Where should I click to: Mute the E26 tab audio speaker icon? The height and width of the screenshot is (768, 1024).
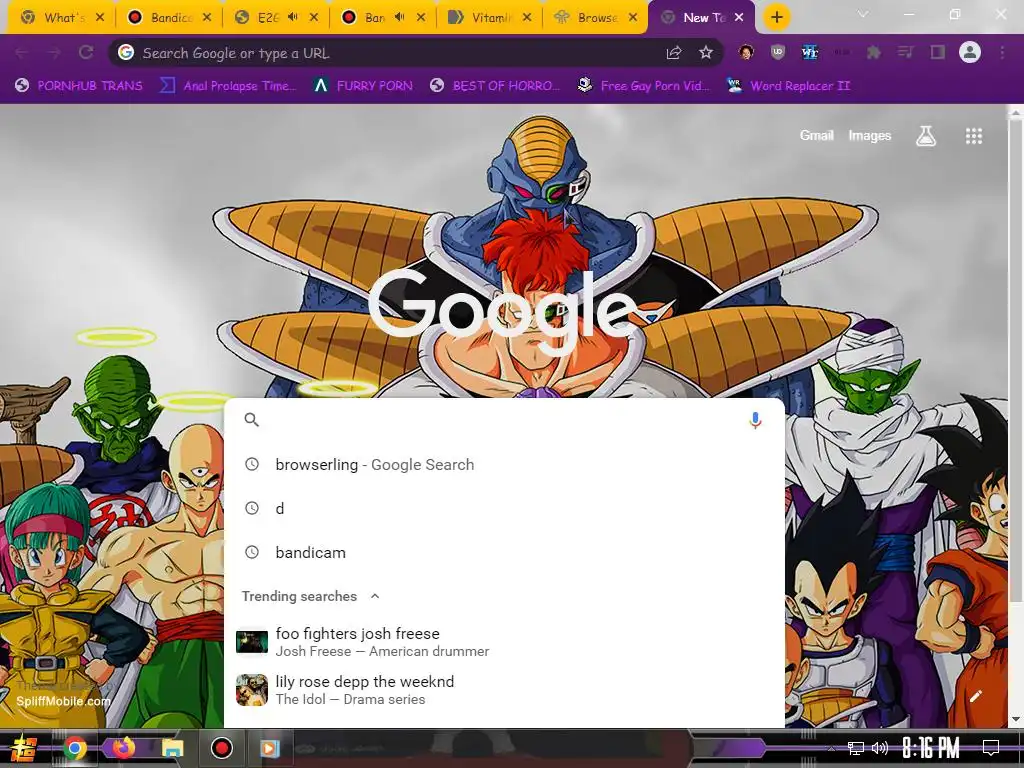click(x=293, y=18)
